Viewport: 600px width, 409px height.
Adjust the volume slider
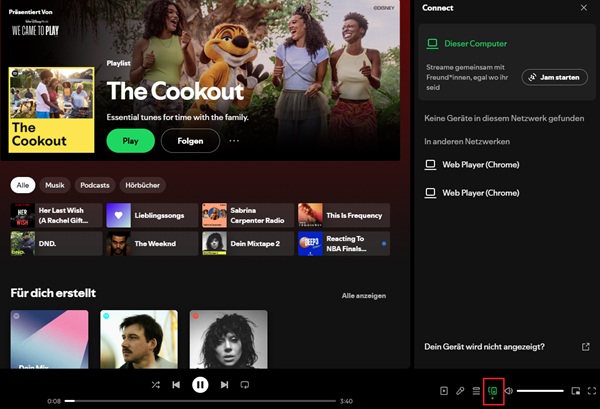pyautogui.click(x=540, y=391)
